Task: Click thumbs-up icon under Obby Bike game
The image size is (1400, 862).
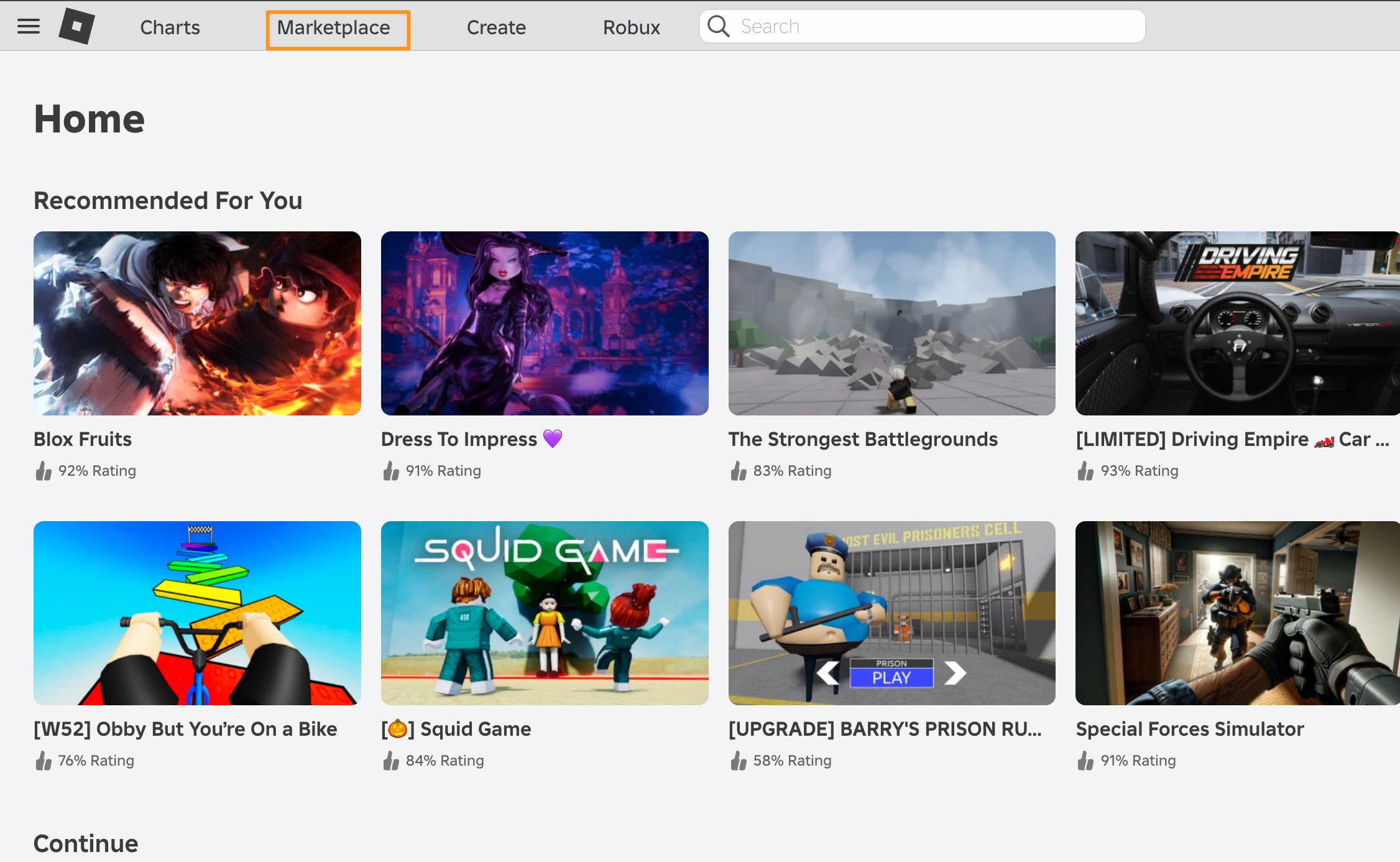Action: (44, 761)
